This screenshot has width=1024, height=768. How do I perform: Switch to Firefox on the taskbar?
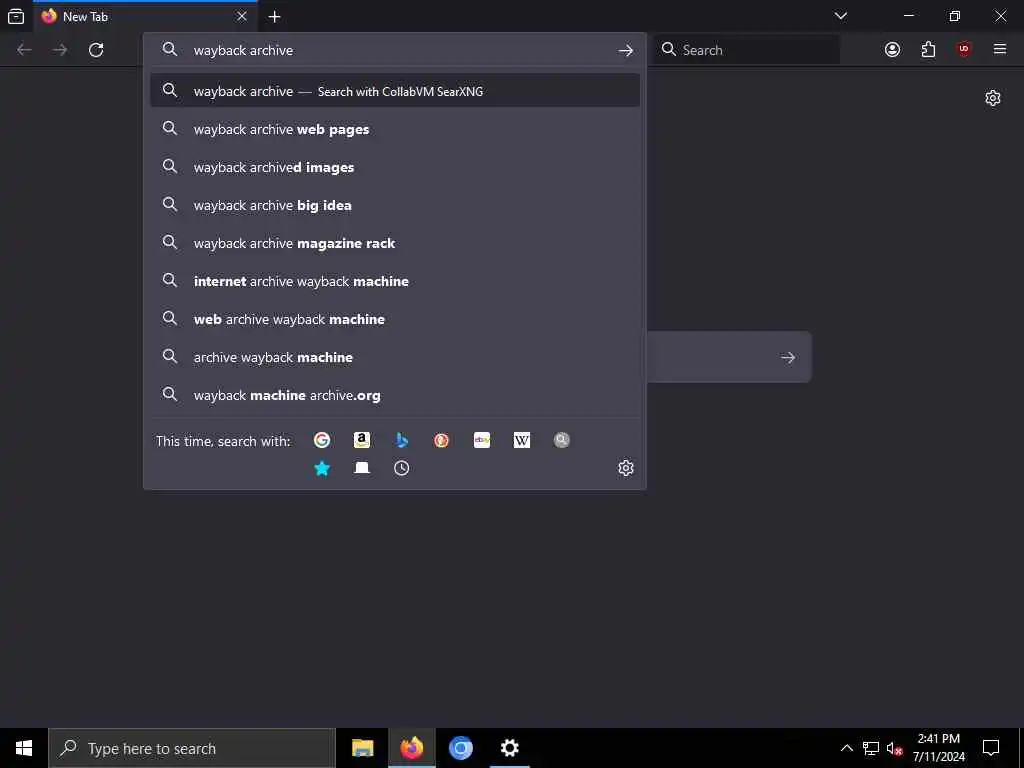click(411, 748)
